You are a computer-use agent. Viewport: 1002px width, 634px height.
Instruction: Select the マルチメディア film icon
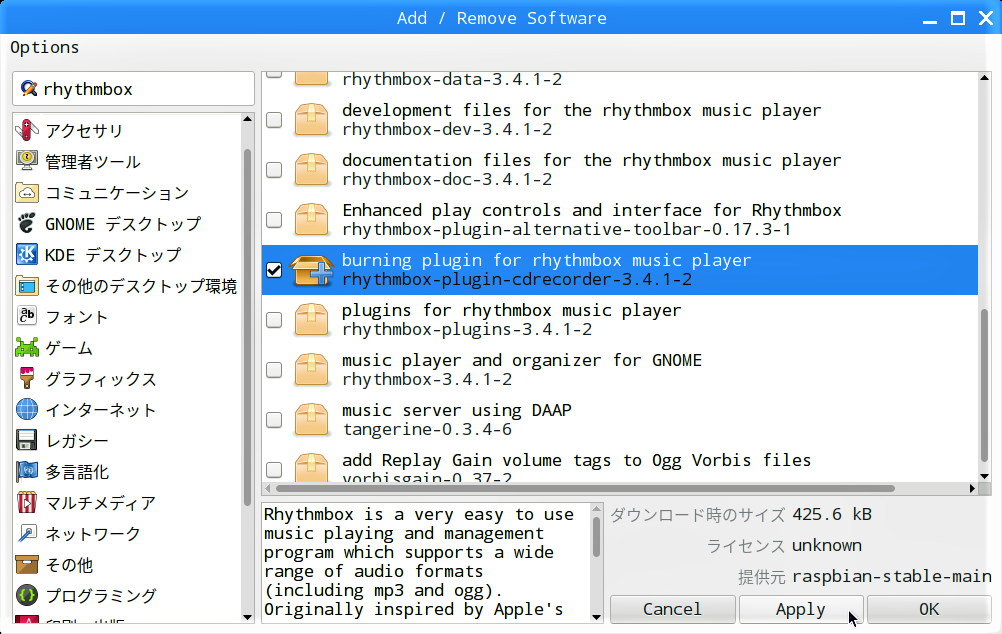27,502
